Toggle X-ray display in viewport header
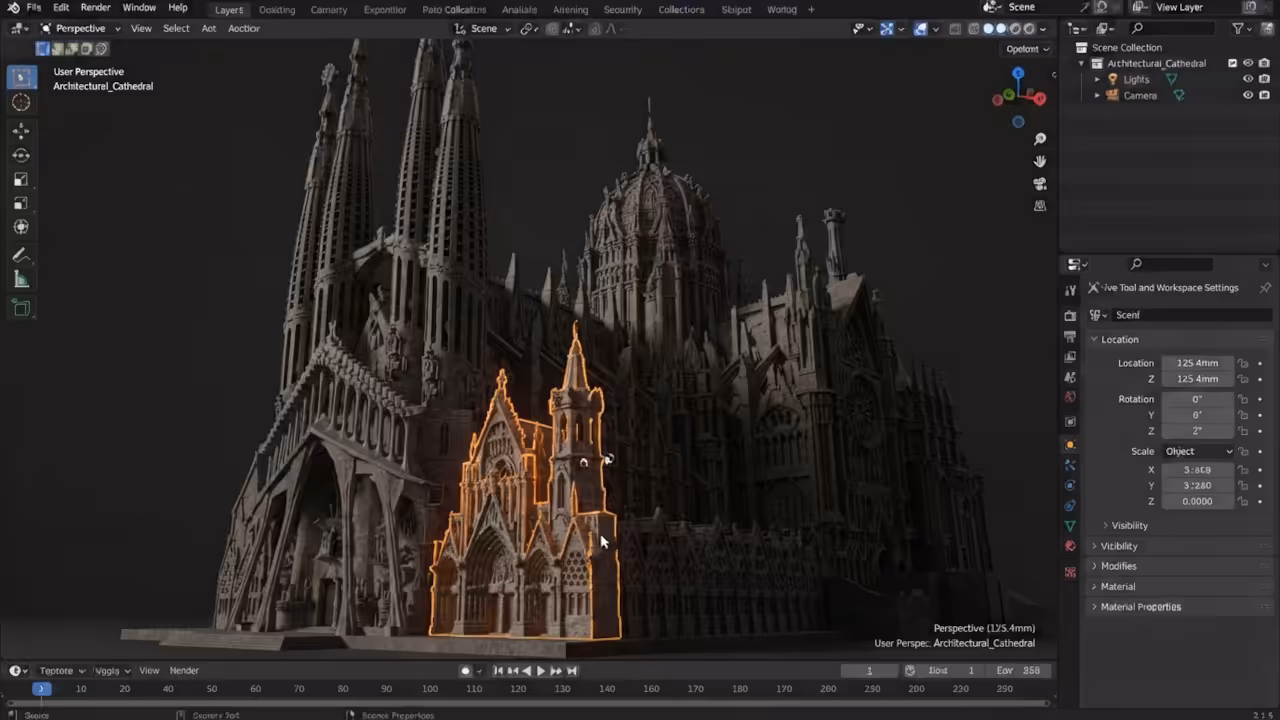Viewport: 1280px width, 720px height. tap(955, 29)
